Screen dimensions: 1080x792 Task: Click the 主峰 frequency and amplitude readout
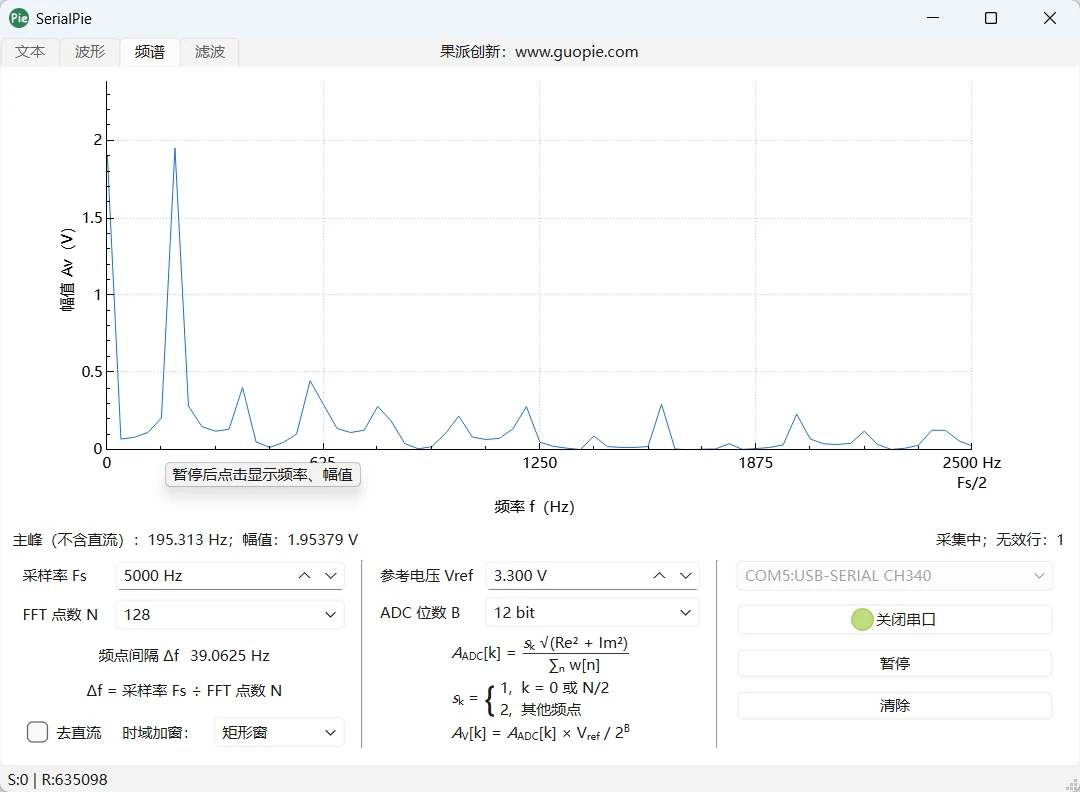(185, 540)
